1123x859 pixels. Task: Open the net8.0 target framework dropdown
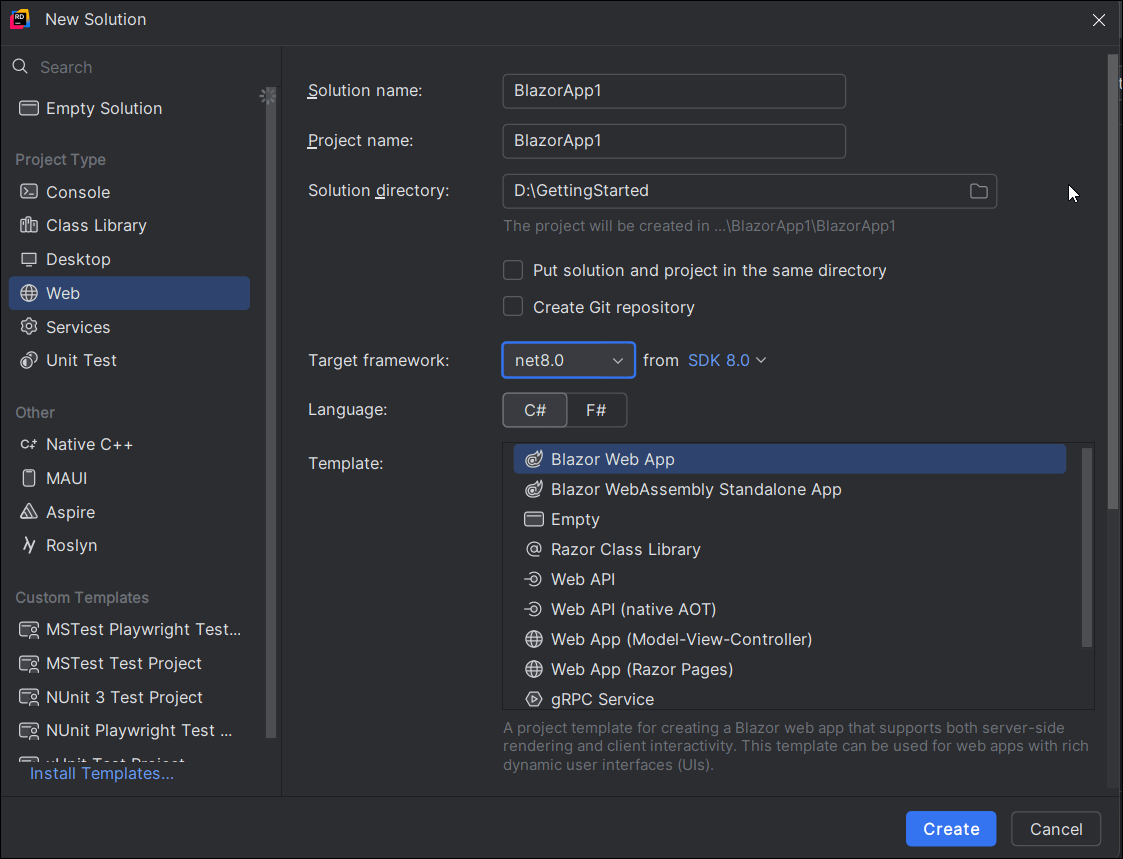[x=568, y=361]
